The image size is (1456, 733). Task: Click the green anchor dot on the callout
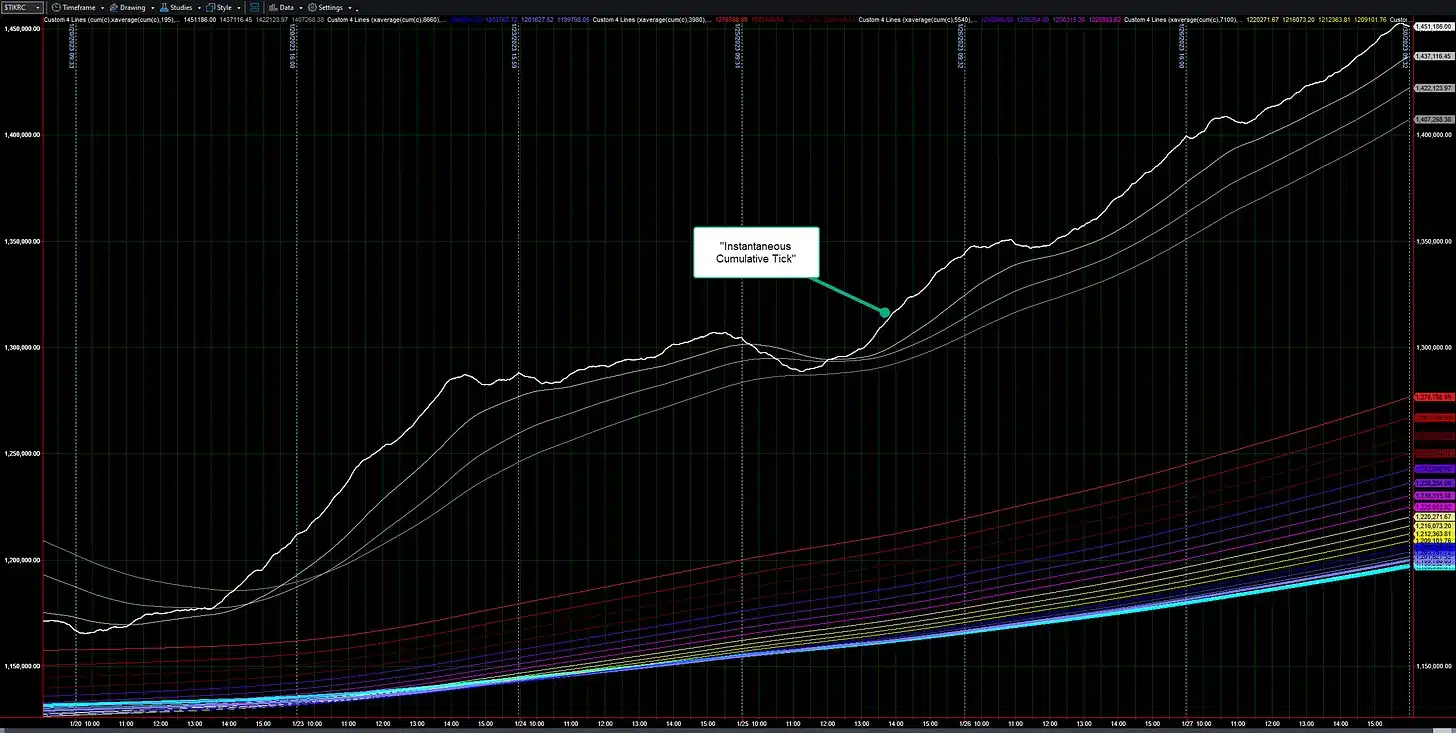[x=884, y=313]
